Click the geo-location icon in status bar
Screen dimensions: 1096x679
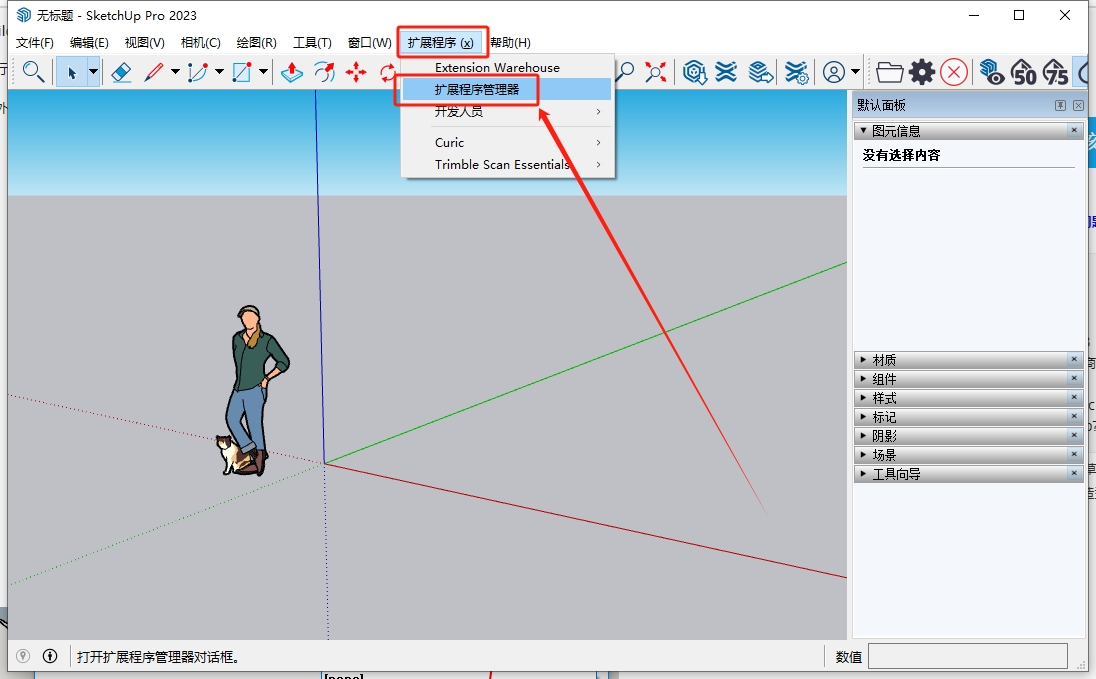(x=23, y=656)
